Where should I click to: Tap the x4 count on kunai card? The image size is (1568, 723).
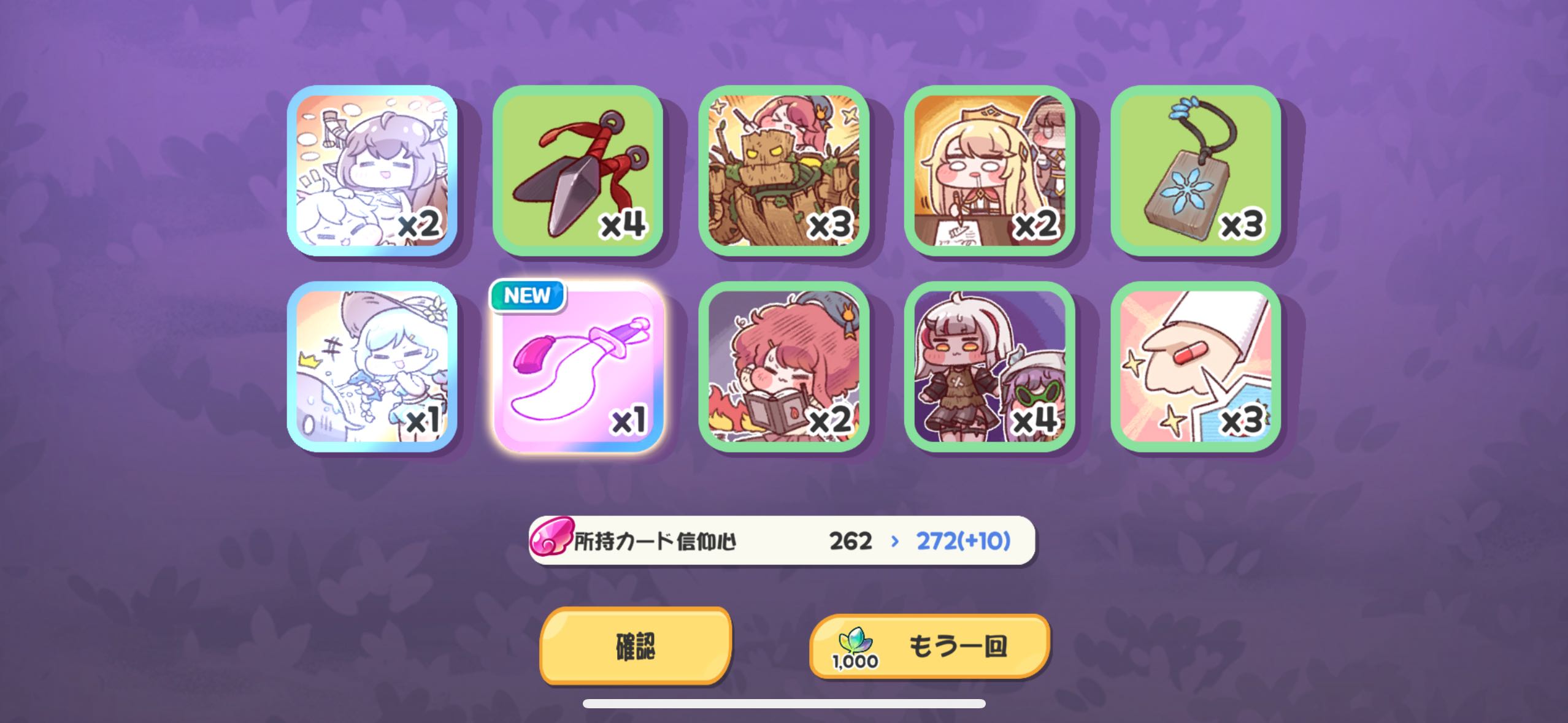[x=623, y=224]
